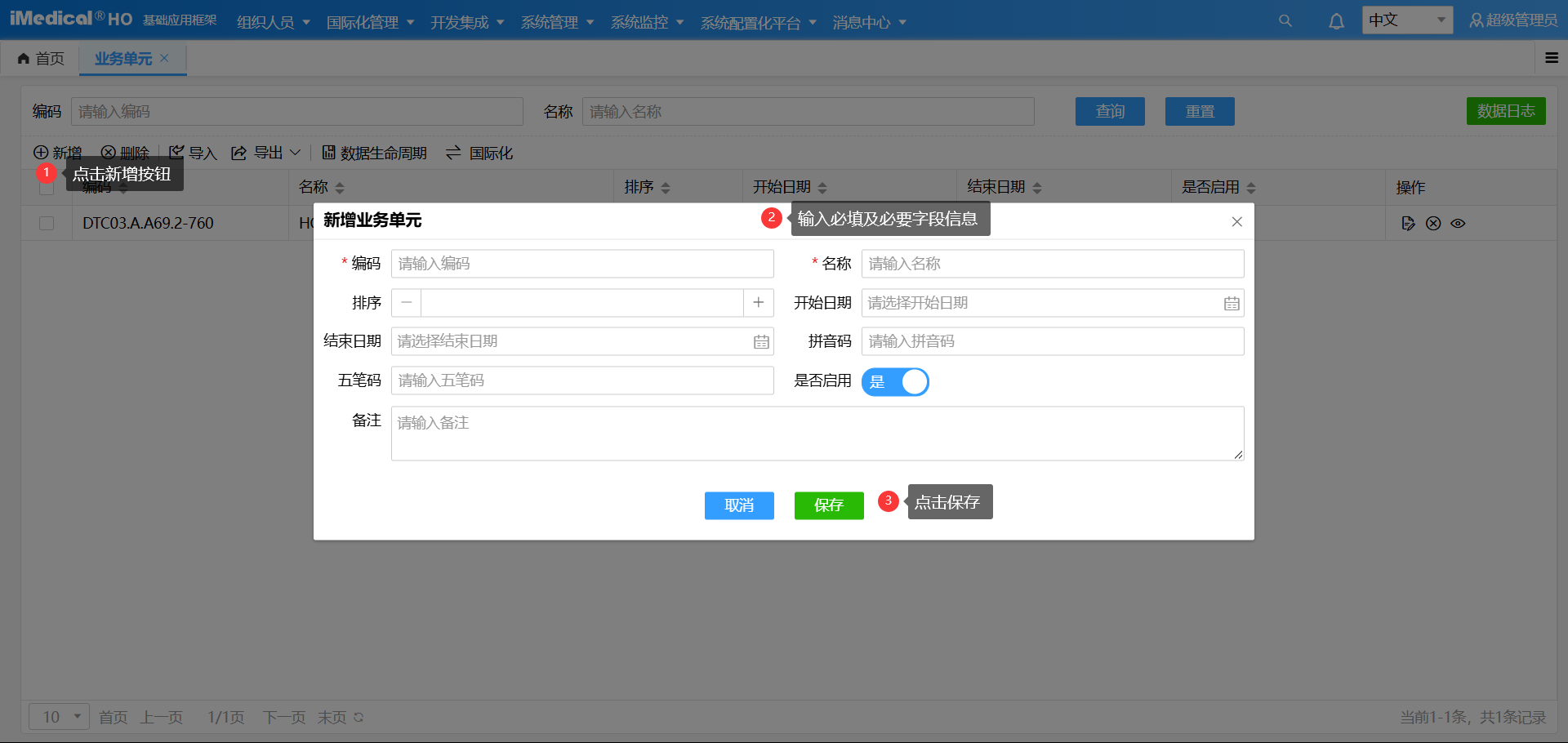The width and height of the screenshot is (1568, 743).
Task: Click the pagination refresh icon
Action: tap(359, 717)
